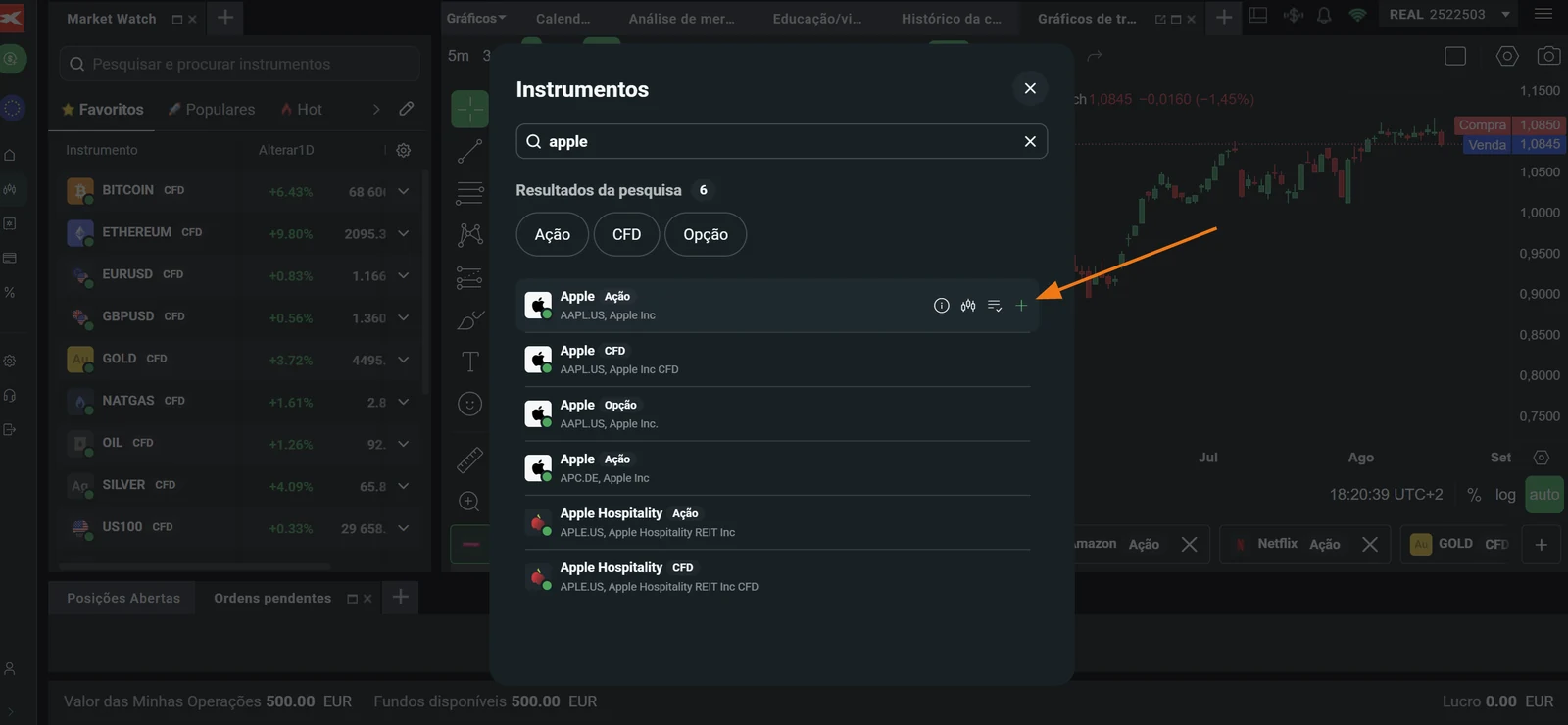The width and height of the screenshot is (1568, 725).
Task: Click the Compra 1,0850 price button
Action: click(x=1509, y=125)
